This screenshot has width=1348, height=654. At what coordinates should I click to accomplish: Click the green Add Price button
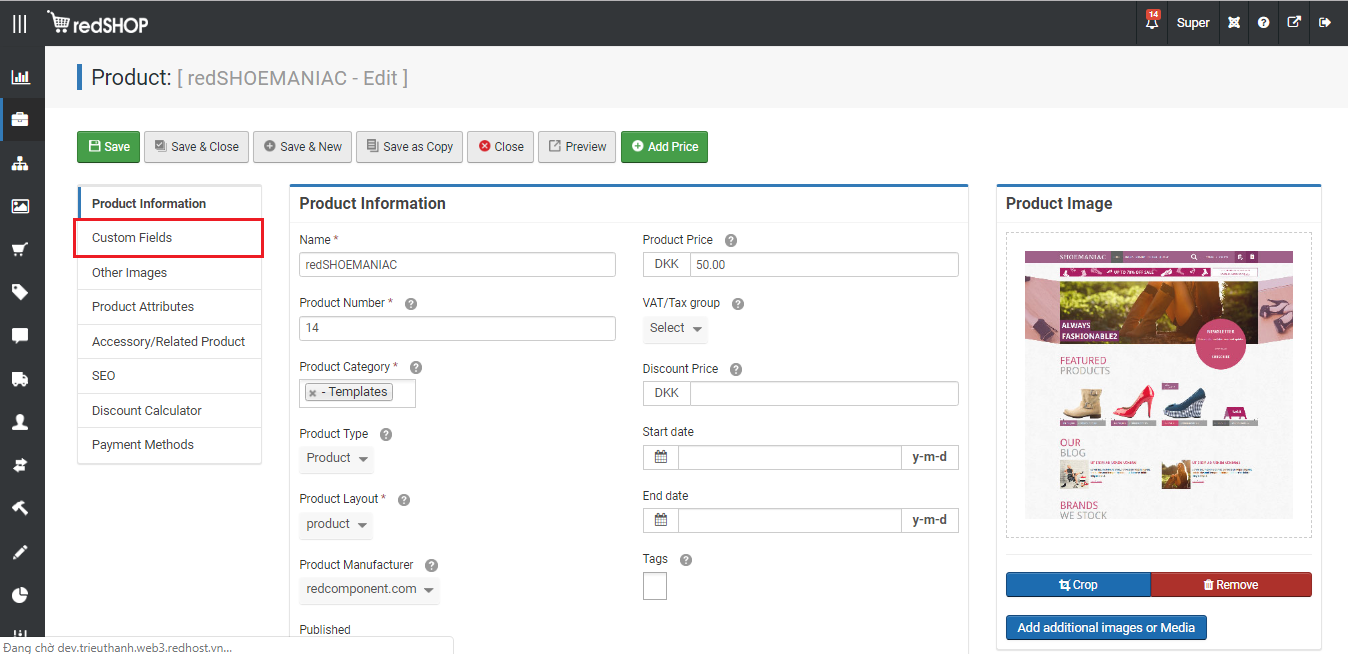[664, 146]
